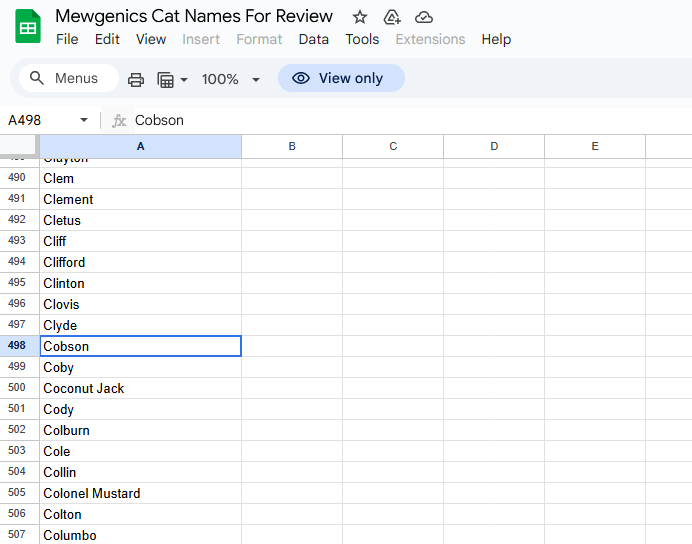Click the document title Mewgenics Cat Names
Screen dimensions: 692x544
coord(194,16)
